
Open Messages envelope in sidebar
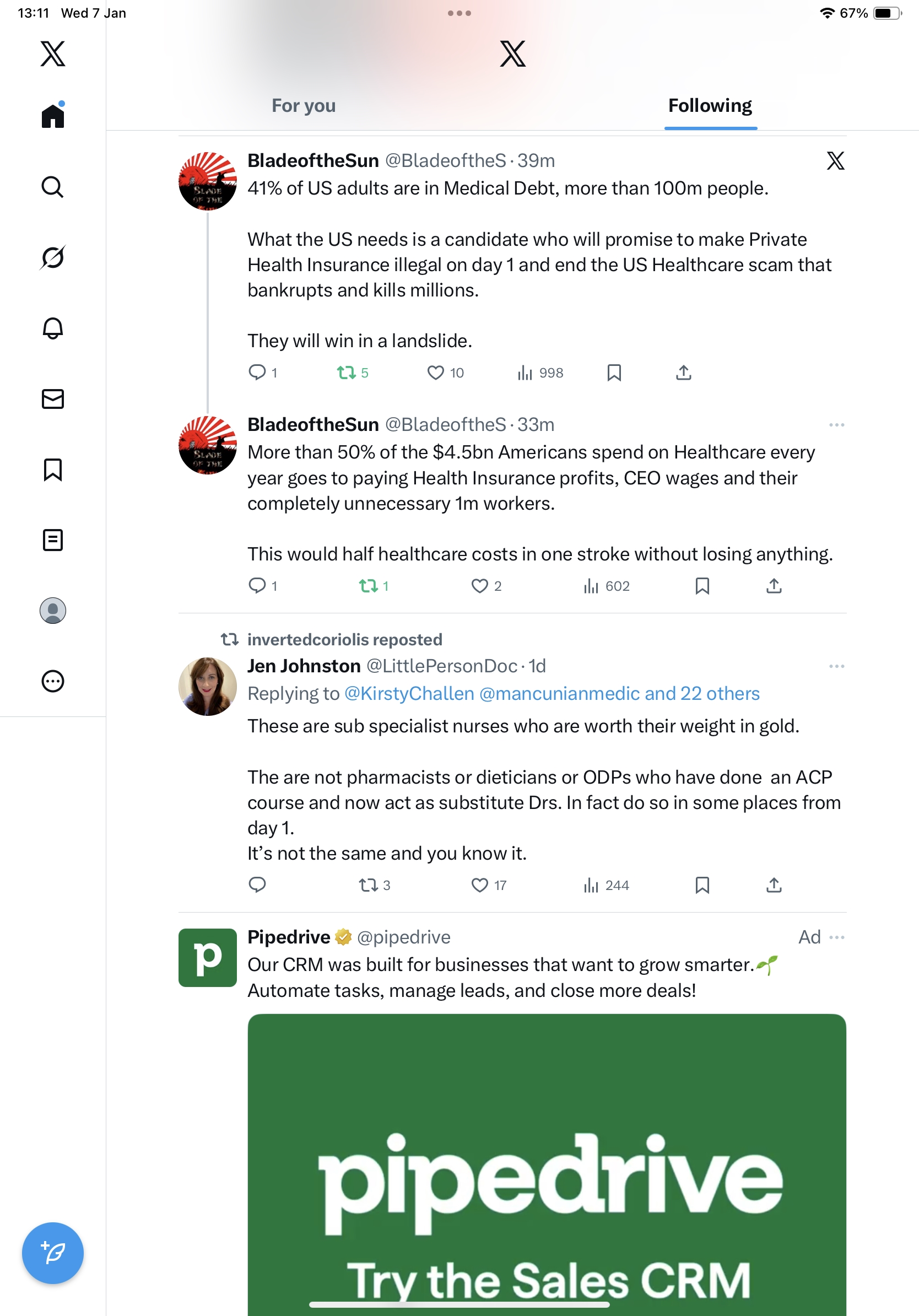(53, 399)
